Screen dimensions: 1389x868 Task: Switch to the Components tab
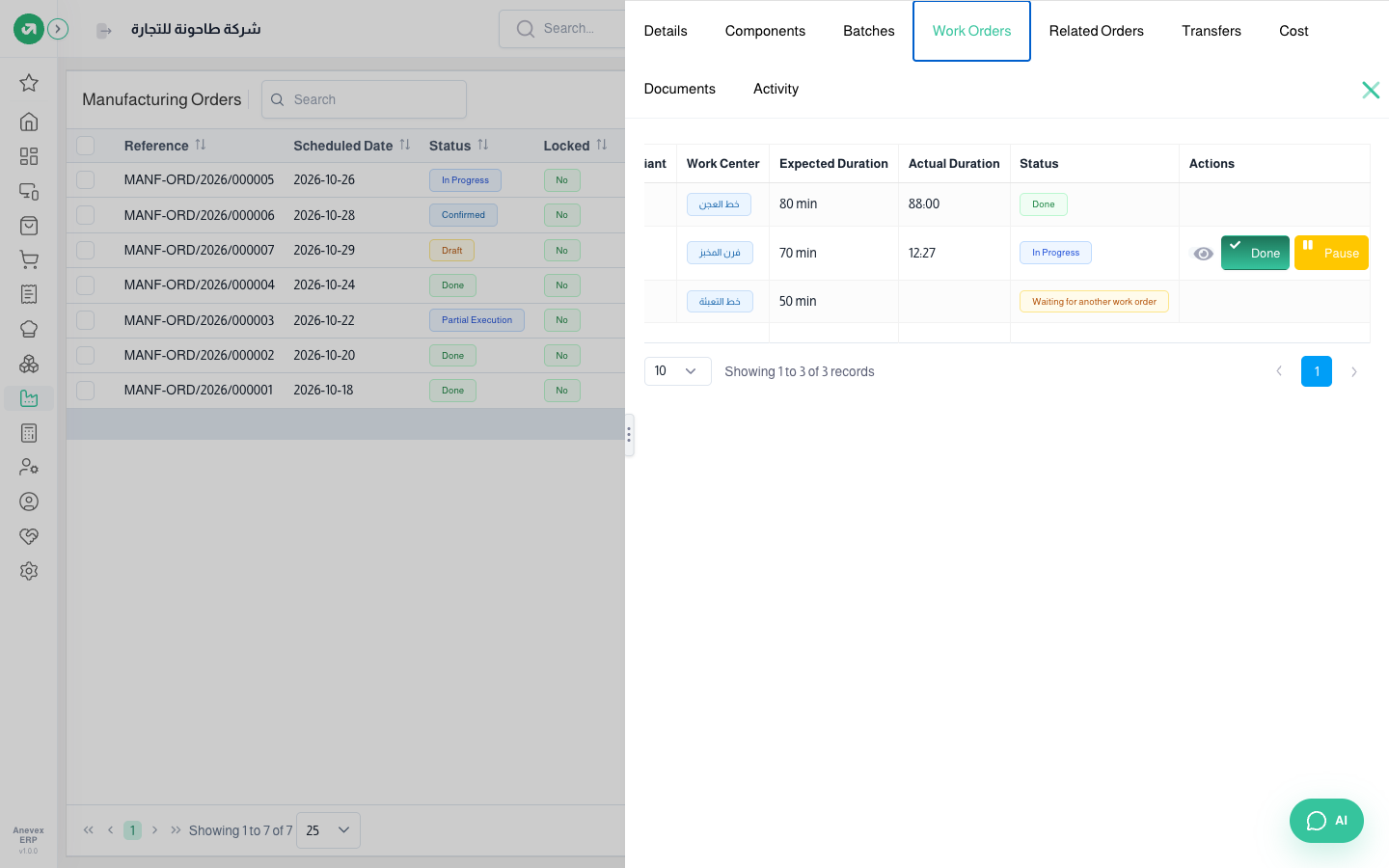(765, 31)
